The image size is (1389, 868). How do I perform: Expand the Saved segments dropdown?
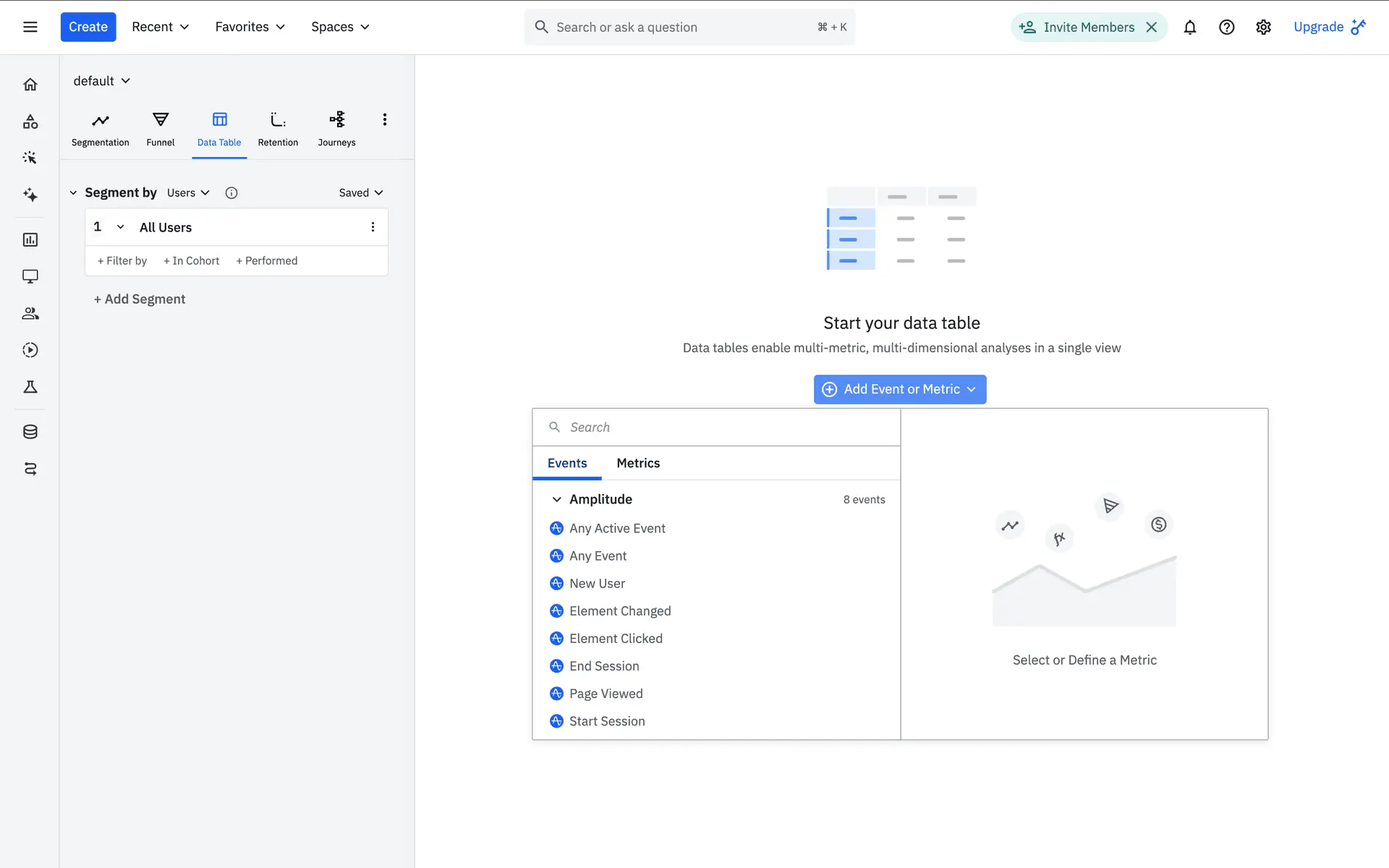click(360, 192)
